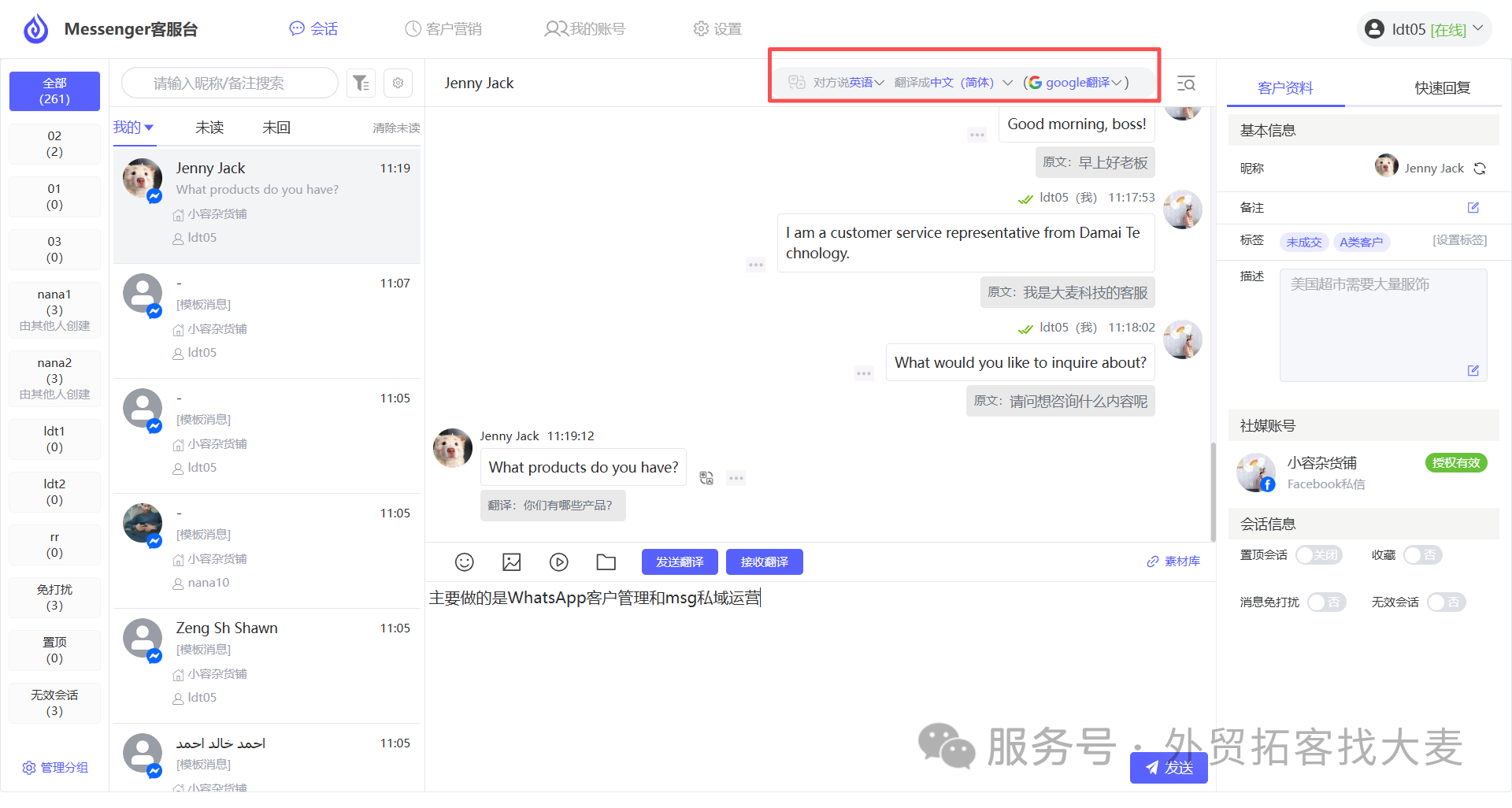Click the chat search icon beside translation bar

point(1186,83)
